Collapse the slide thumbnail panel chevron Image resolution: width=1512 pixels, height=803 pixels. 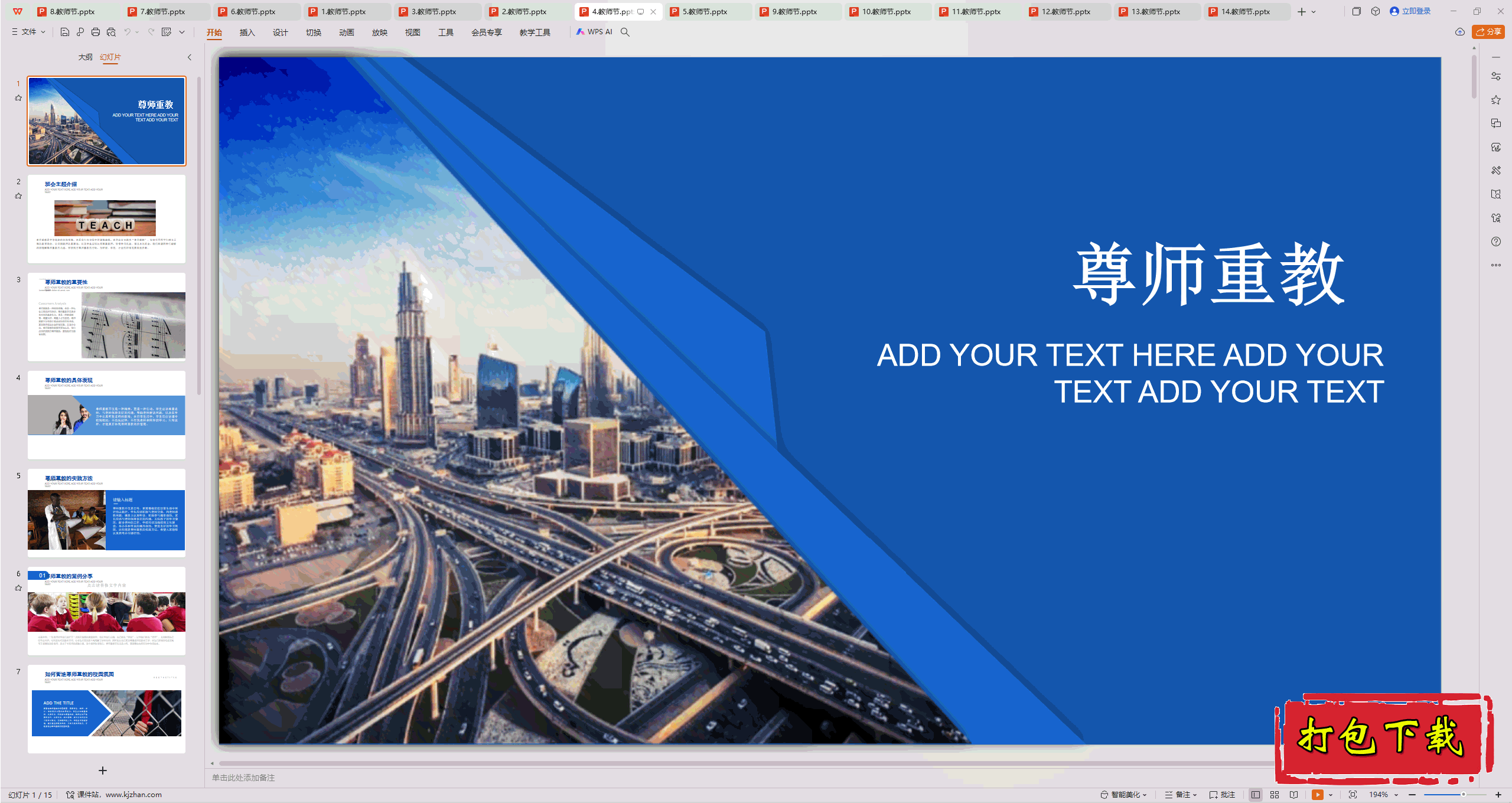(x=190, y=57)
